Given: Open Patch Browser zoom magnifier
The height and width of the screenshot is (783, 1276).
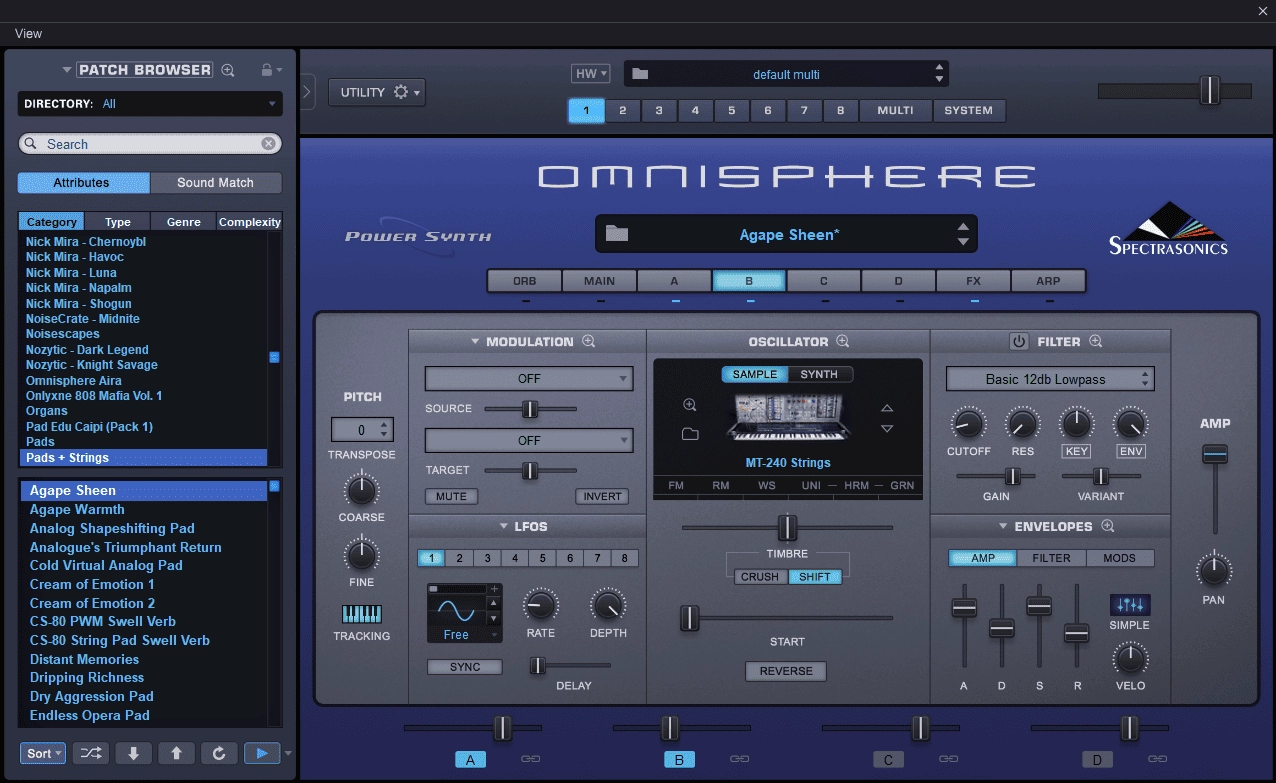Looking at the screenshot, I should coord(228,70).
